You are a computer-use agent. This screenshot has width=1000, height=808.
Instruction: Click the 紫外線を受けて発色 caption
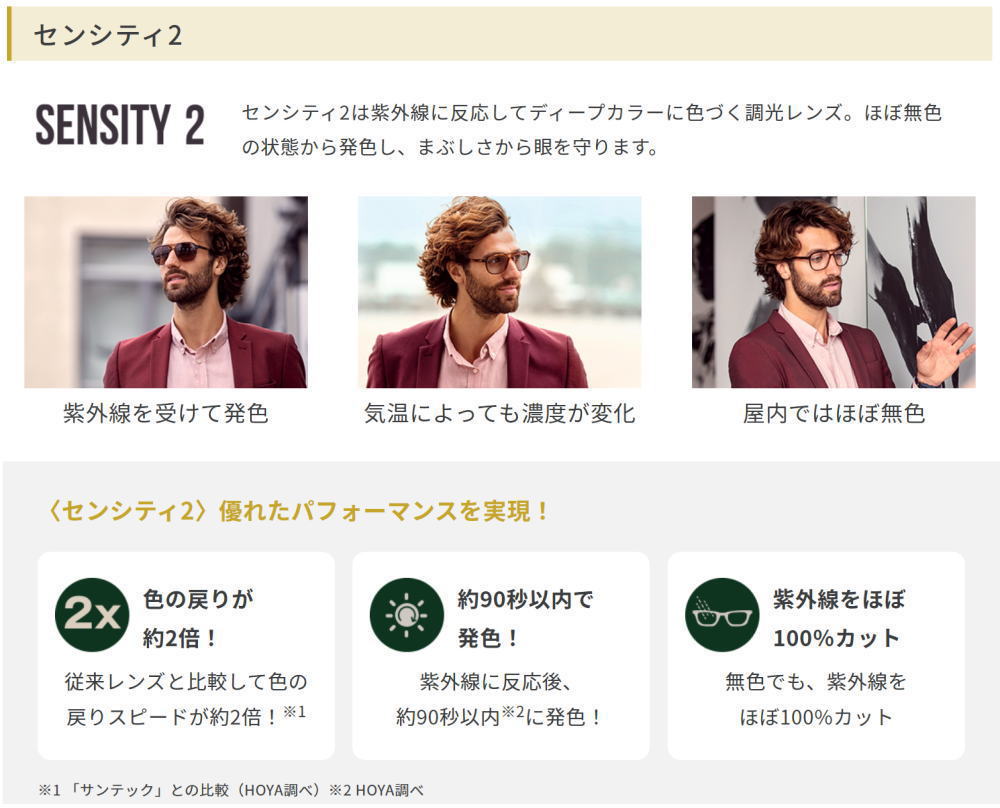166,413
